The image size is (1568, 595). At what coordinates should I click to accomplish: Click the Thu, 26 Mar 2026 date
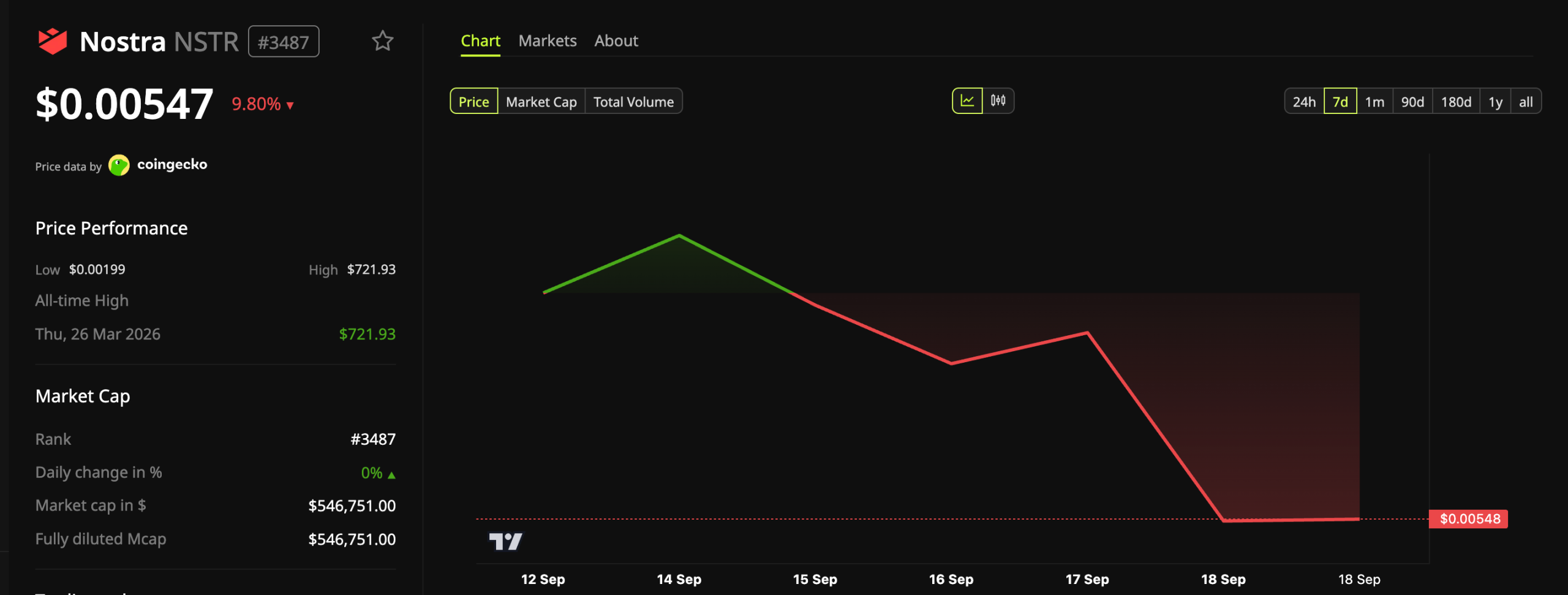pyautogui.click(x=98, y=334)
